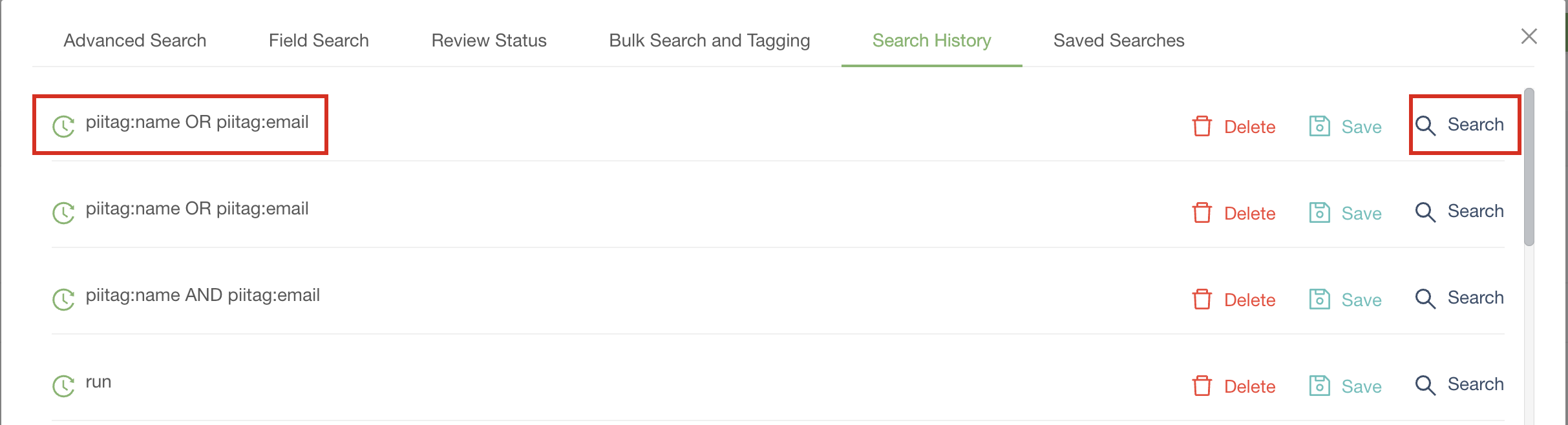Click the floppy disk Save icon on the first row
This screenshot has width=1568, height=425.
click(x=1319, y=125)
